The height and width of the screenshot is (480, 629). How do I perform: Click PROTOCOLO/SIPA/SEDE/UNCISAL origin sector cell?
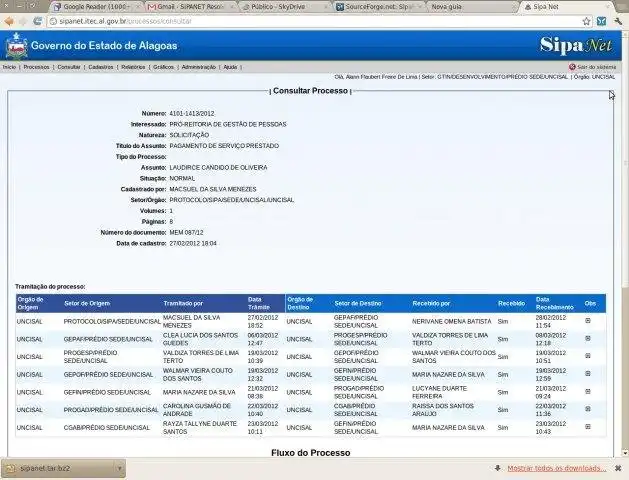(x=112, y=321)
